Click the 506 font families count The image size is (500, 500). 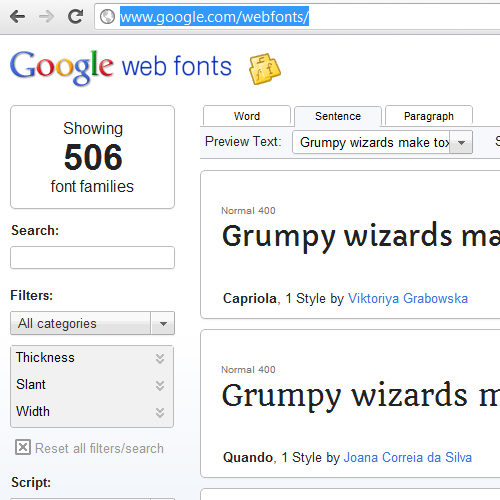pyautogui.click(x=93, y=157)
